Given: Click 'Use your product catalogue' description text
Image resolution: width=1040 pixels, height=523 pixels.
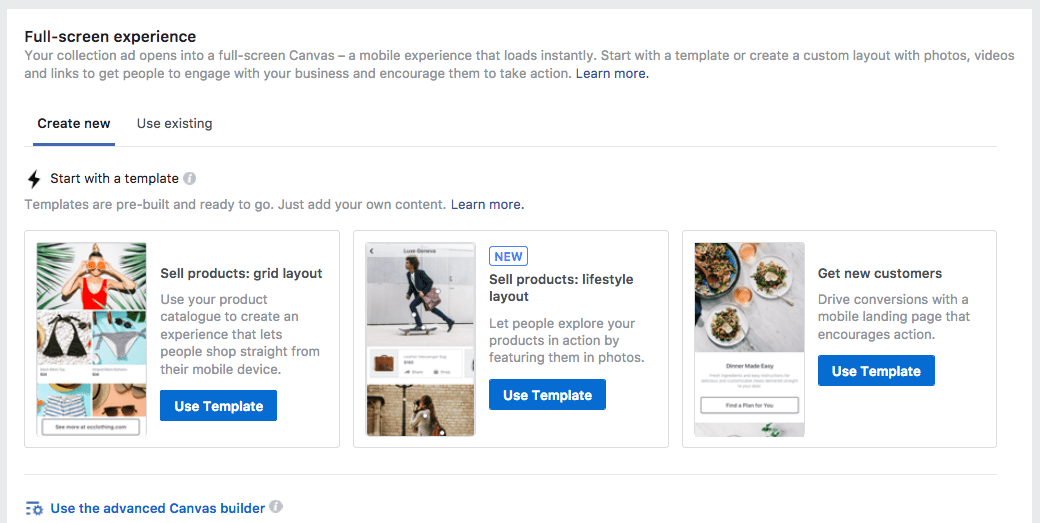Looking at the screenshot, I should (240, 334).
